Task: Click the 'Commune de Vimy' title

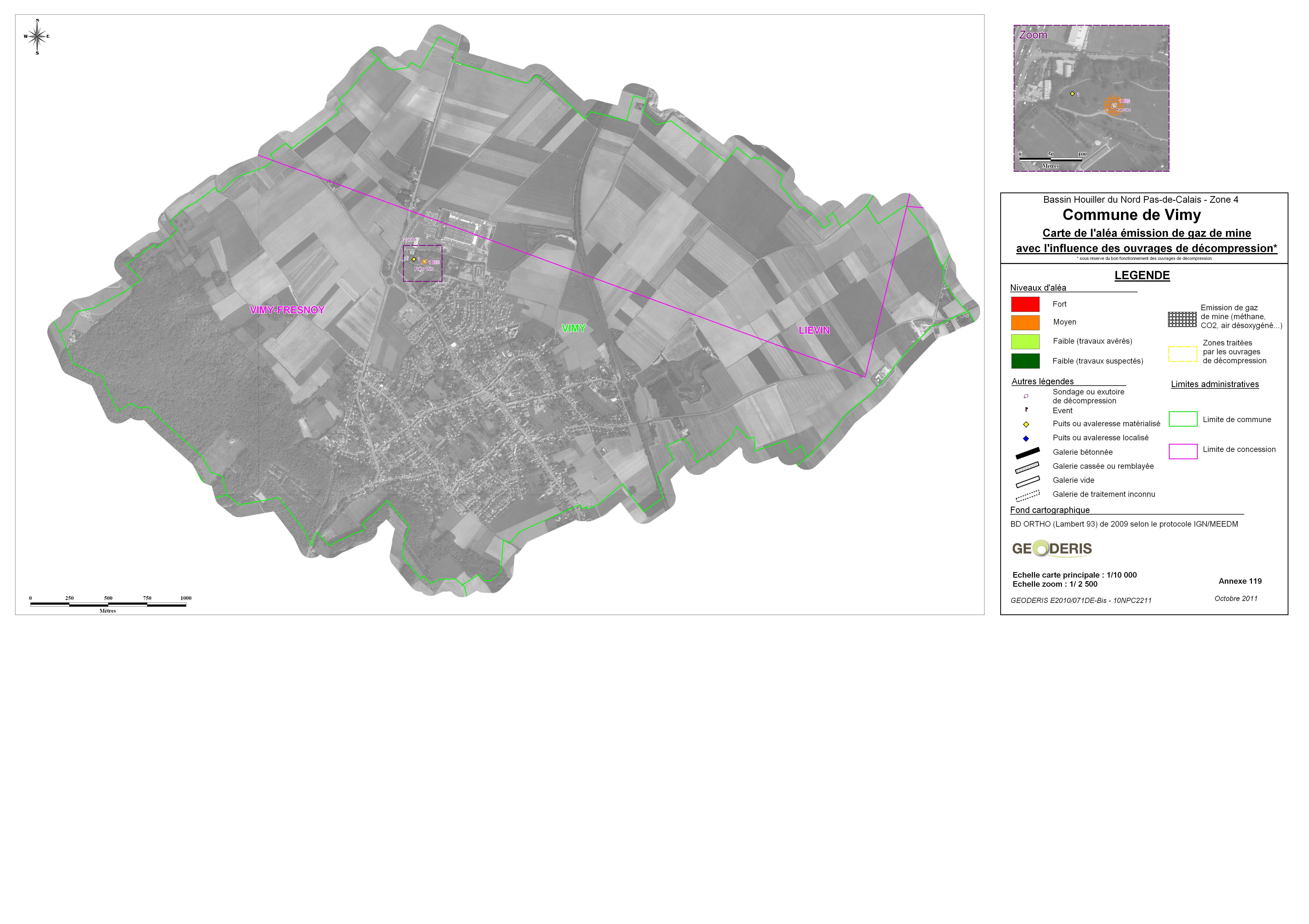Action: tap(1132, 215)
